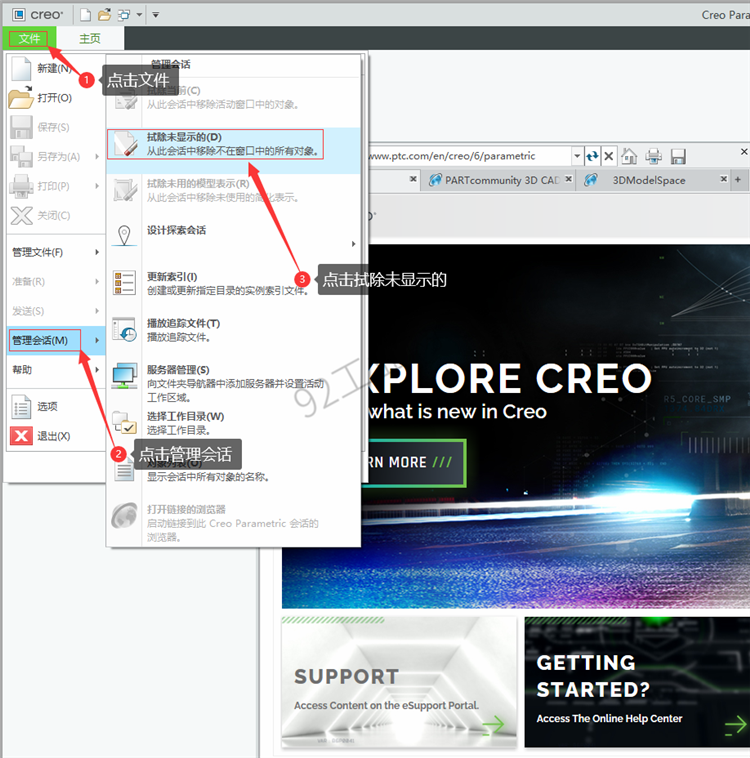Open the URL address history dropdown

pyautogui.click(x=577, y=156)
